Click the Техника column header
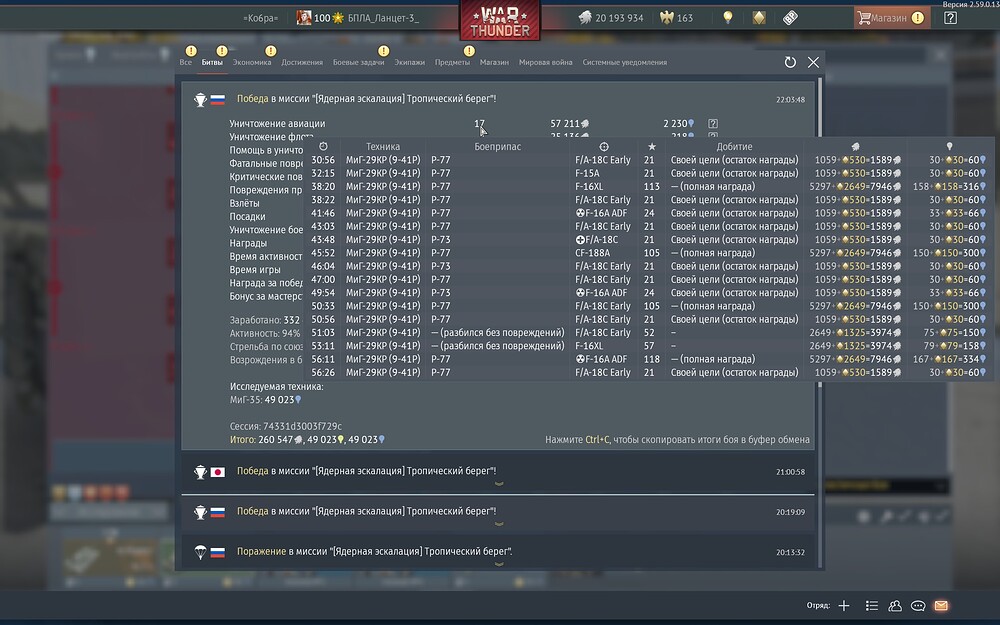Viewport: 1000px width, 625px height. pyautogui.click(x=383, y=147)
